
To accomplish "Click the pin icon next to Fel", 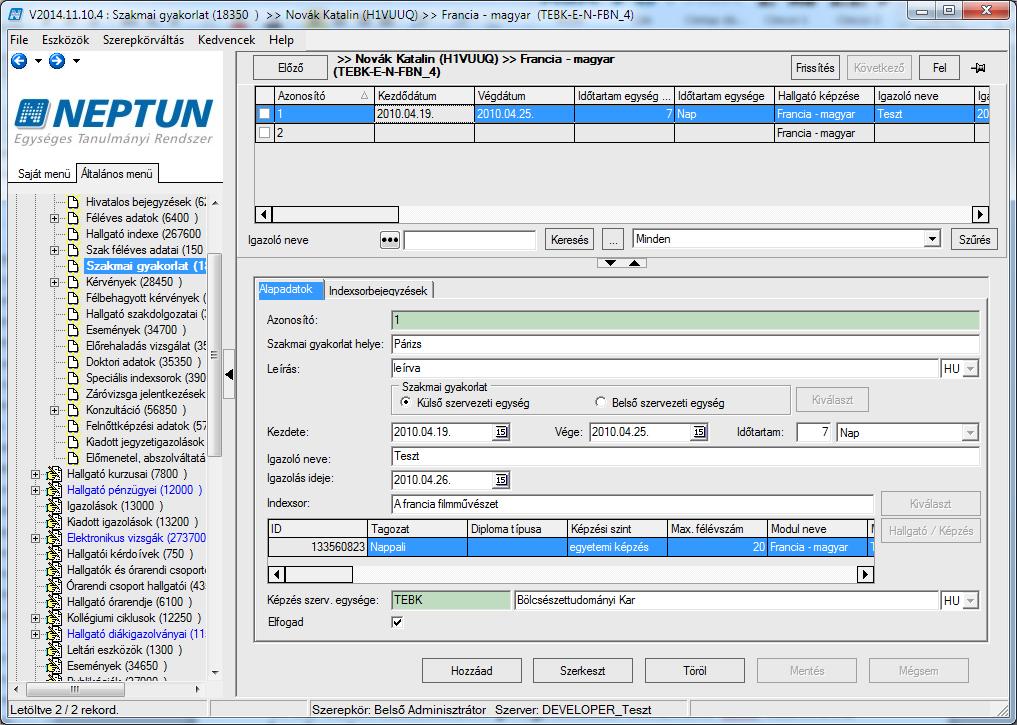I will pyautogui.click(x=978, y=68).
